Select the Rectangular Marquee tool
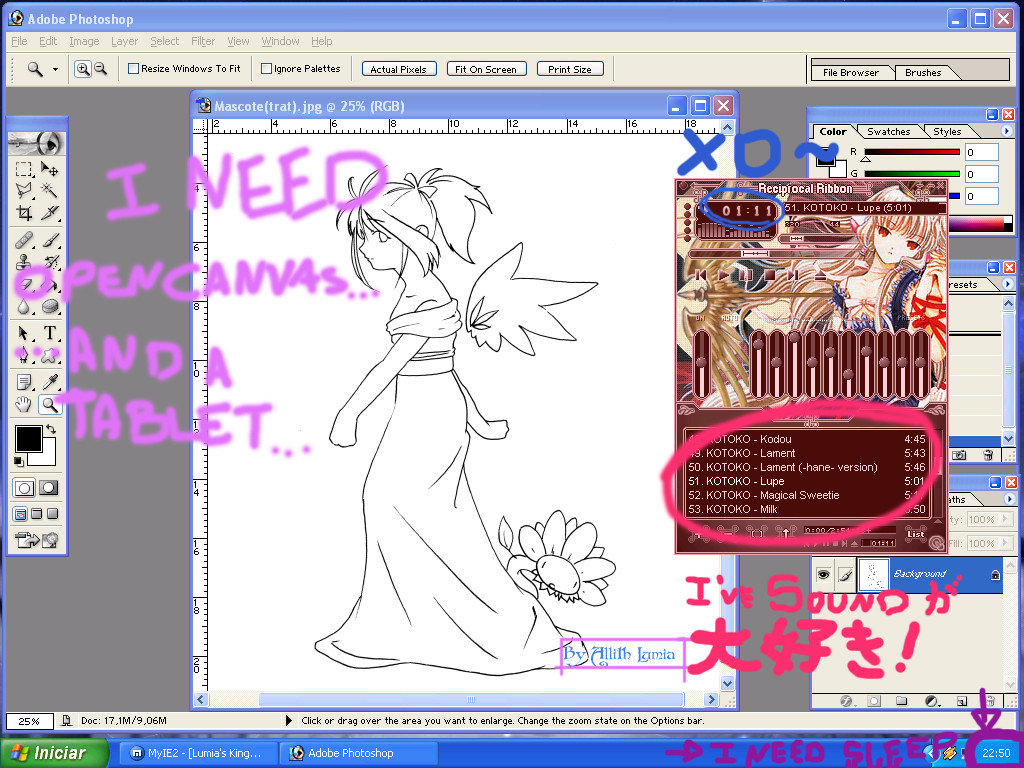This screenshot has width=1024, height=768. pos(24,170)
